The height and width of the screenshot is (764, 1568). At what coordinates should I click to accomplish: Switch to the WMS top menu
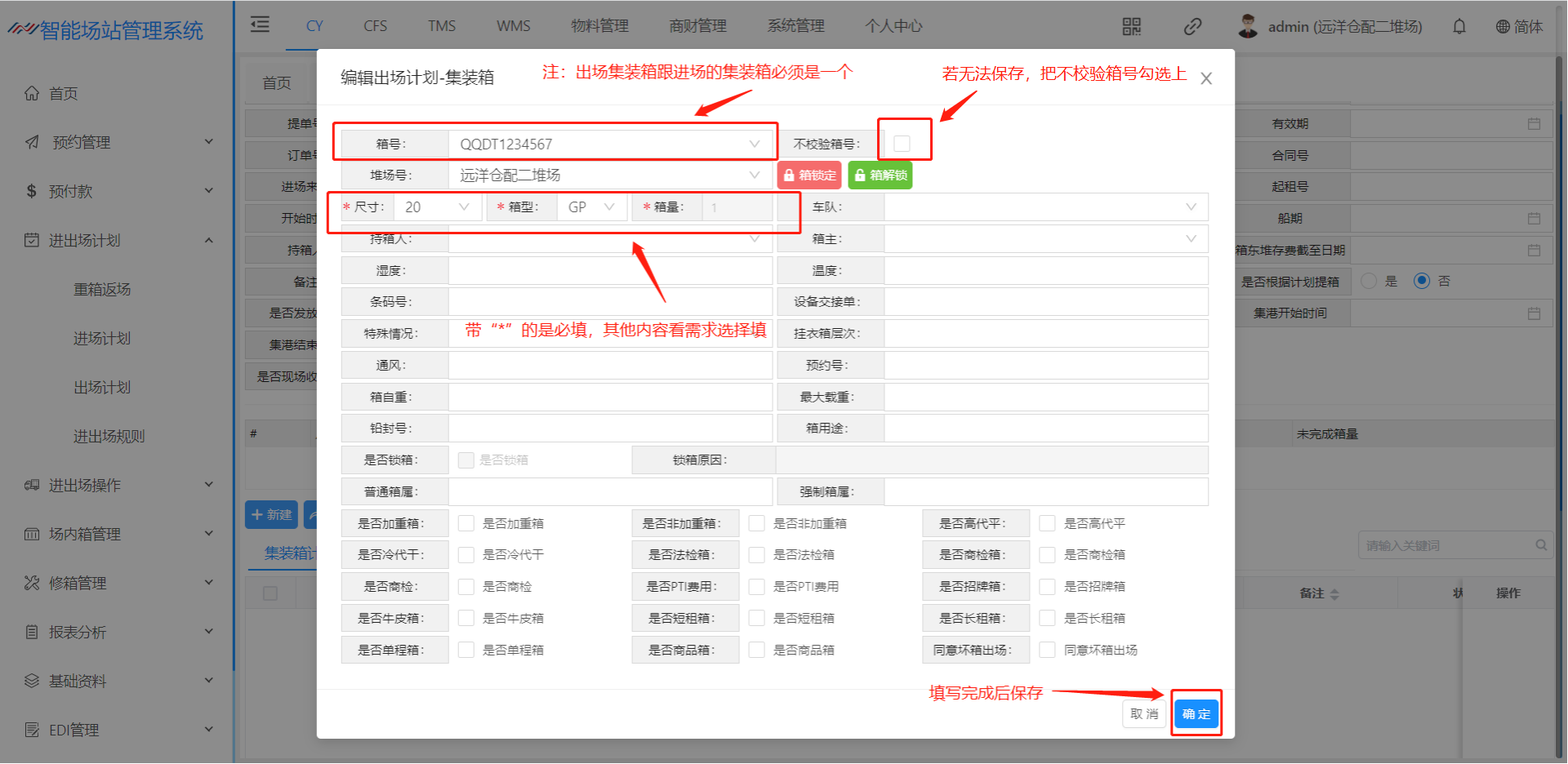(x=513, y=26)
